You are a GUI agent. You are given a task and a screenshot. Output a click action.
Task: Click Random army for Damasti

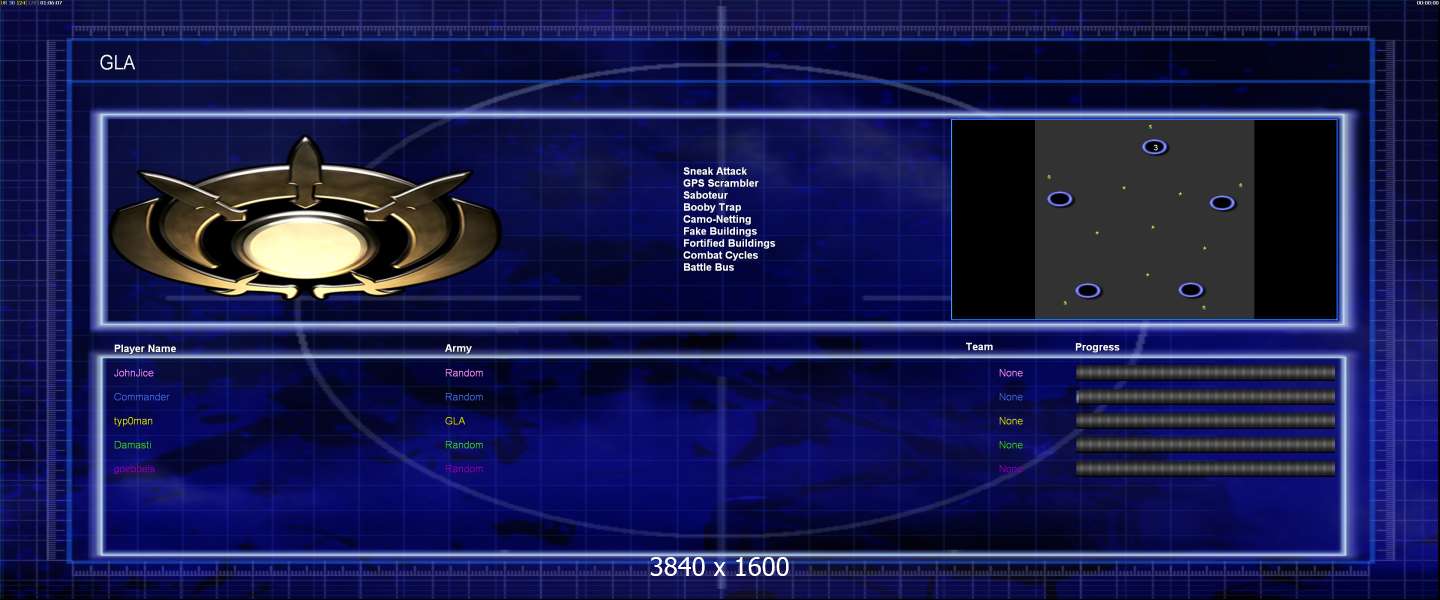pyautogui.click(x=464, y=445)
